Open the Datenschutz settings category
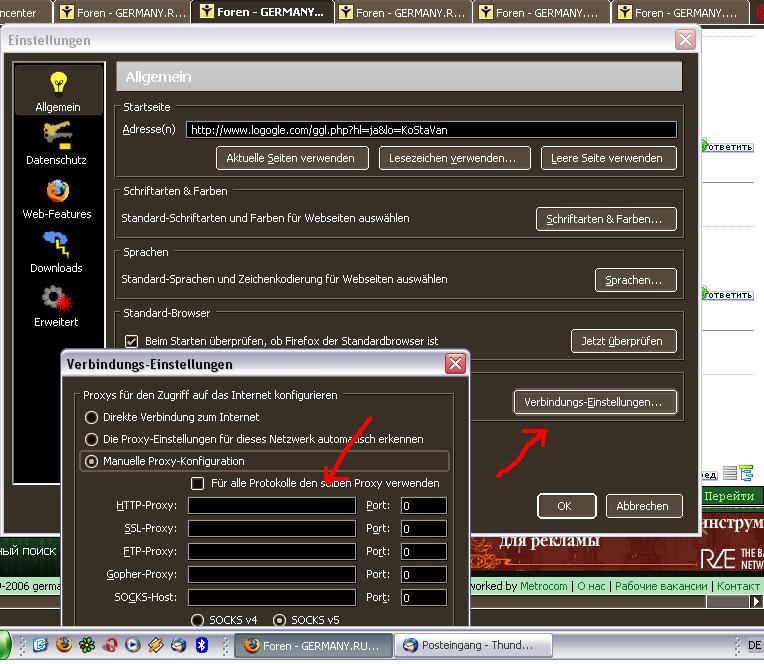The image size is (764, 664). coord(56,144)
